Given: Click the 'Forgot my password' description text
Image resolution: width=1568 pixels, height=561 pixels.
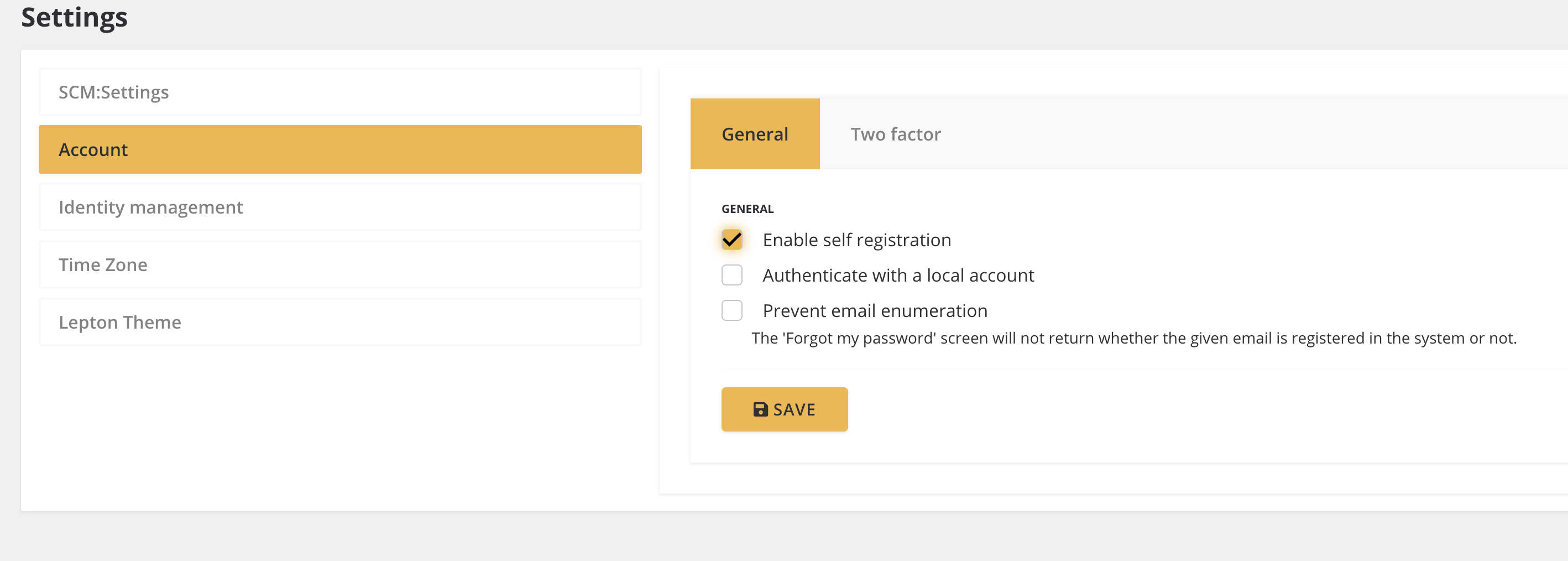Looking at the screenshot, I should point(1133,338).
